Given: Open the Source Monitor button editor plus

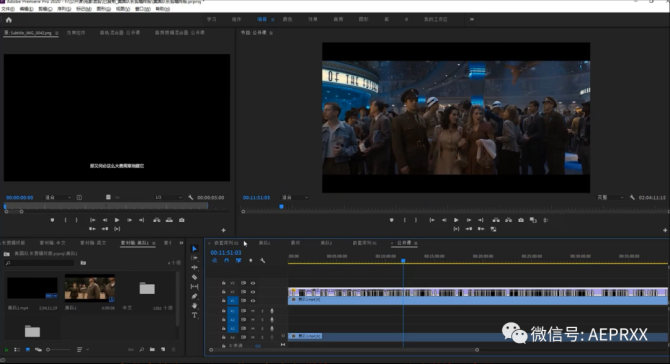Looking at the screenshot, I should [223, 230].
